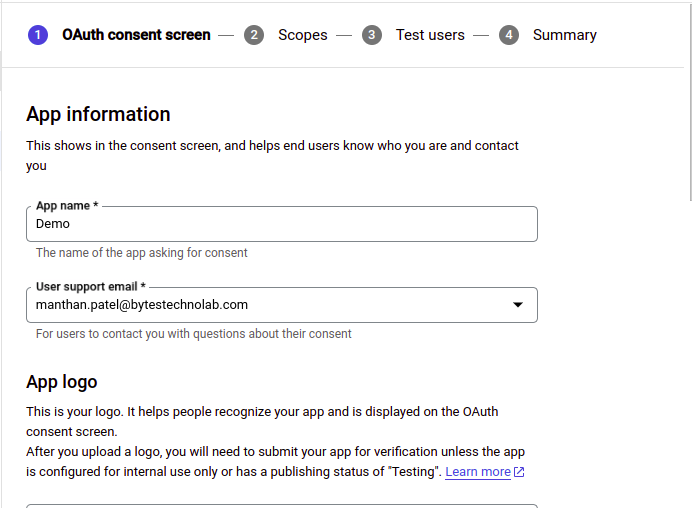The width and height of the screenshot is (692, 508).
Task: Click the logo upload box at bottom edge
Action: (x=282, y=506)
